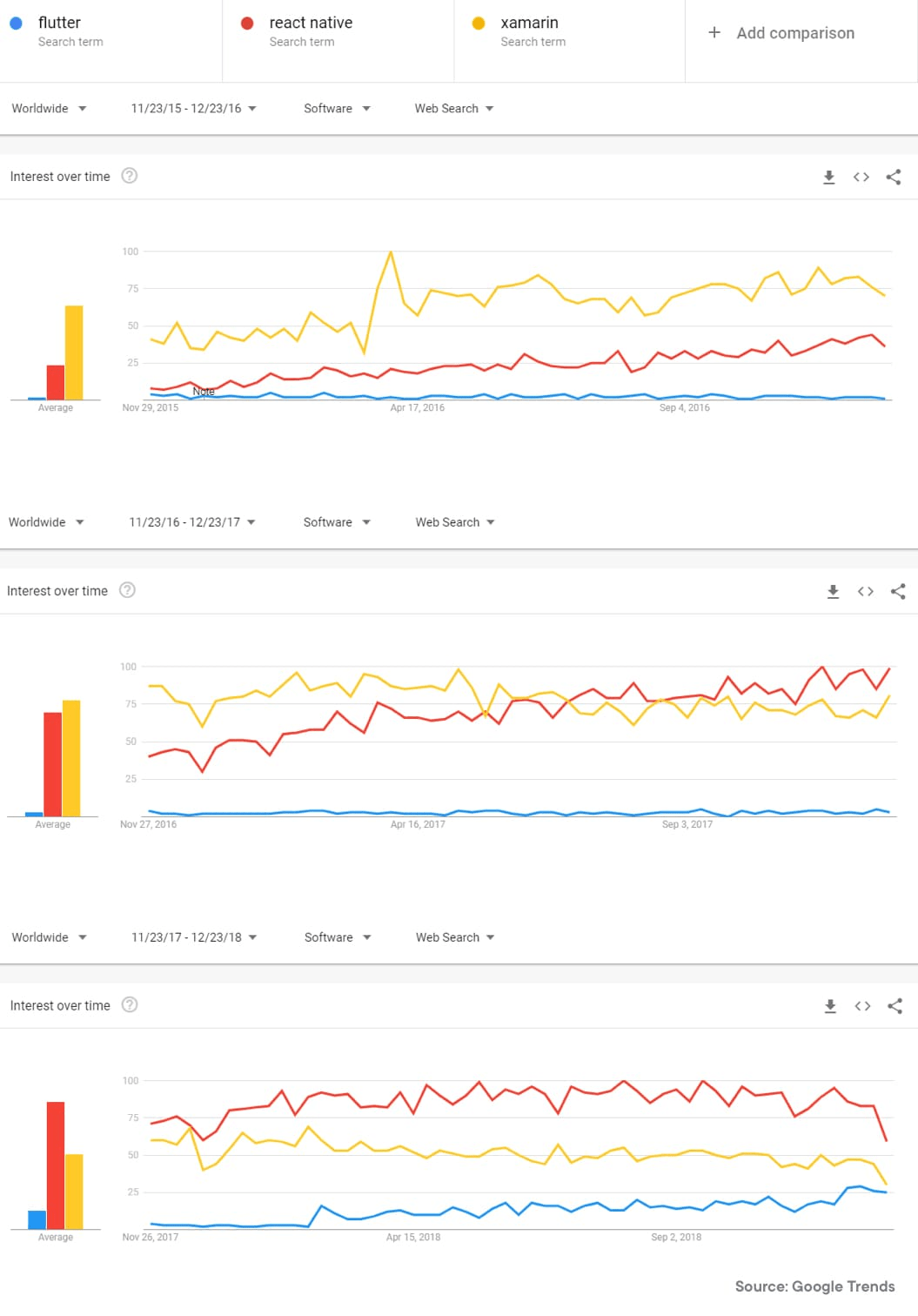The height and width of the screenshot is (1316, 918).
Task: Download the 2017-2018 chart data
Action: tap(830, 1006)
